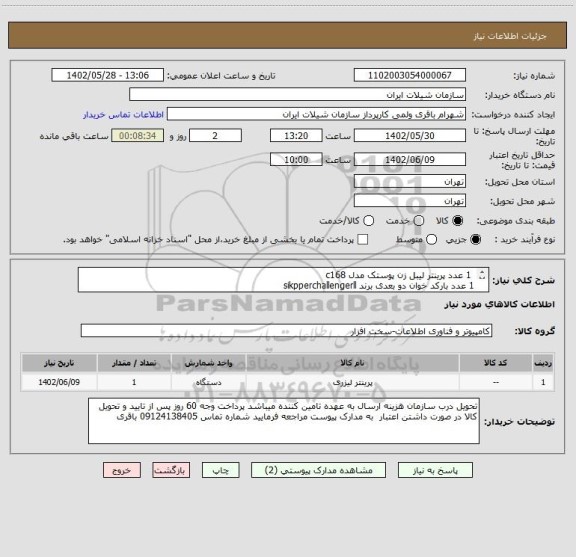
Task: Click the جزئیات اطلاعات نیاز page title
Action: point(510,36)
